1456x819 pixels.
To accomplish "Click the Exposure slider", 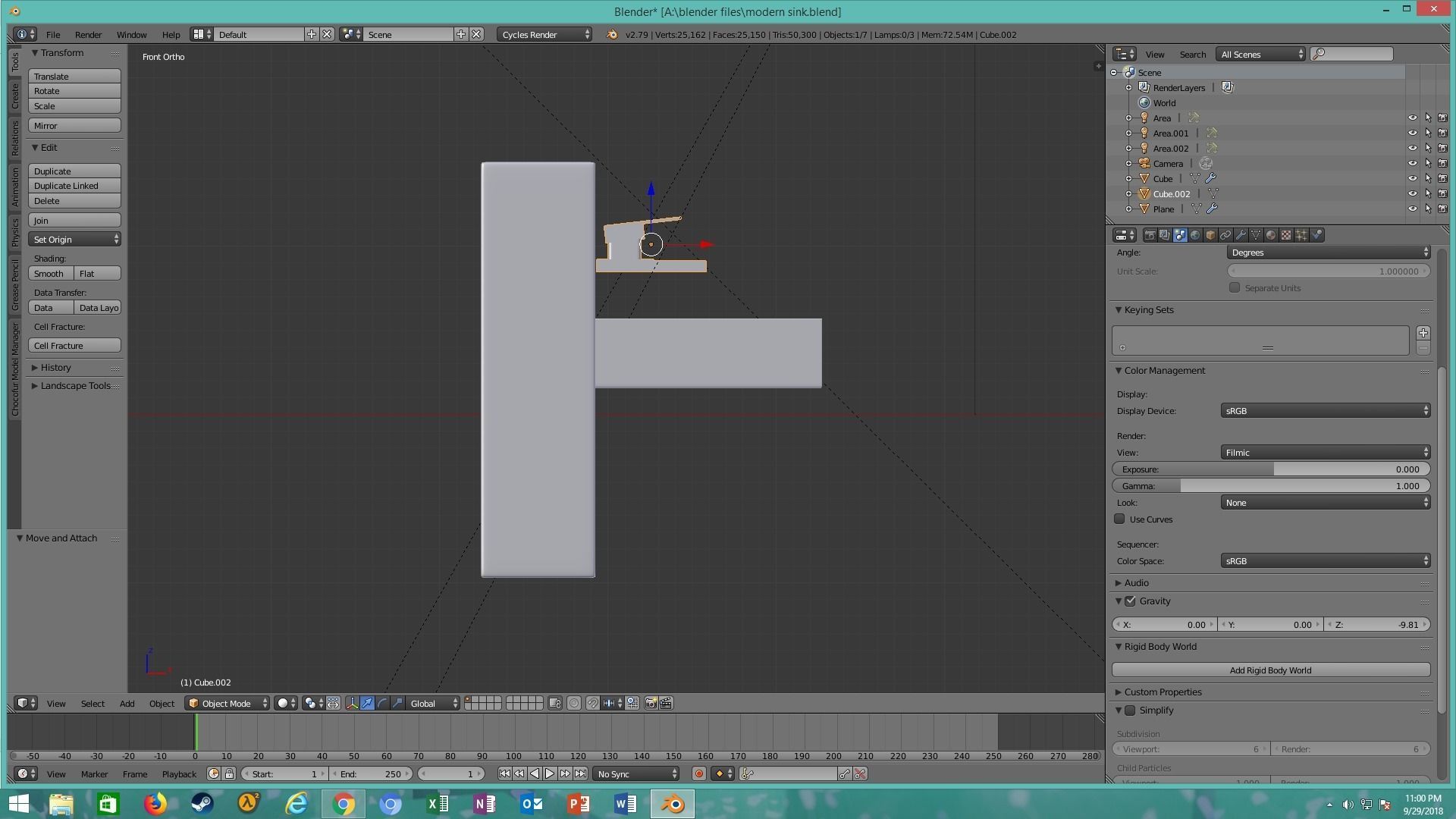I will tap(1270, 469).
